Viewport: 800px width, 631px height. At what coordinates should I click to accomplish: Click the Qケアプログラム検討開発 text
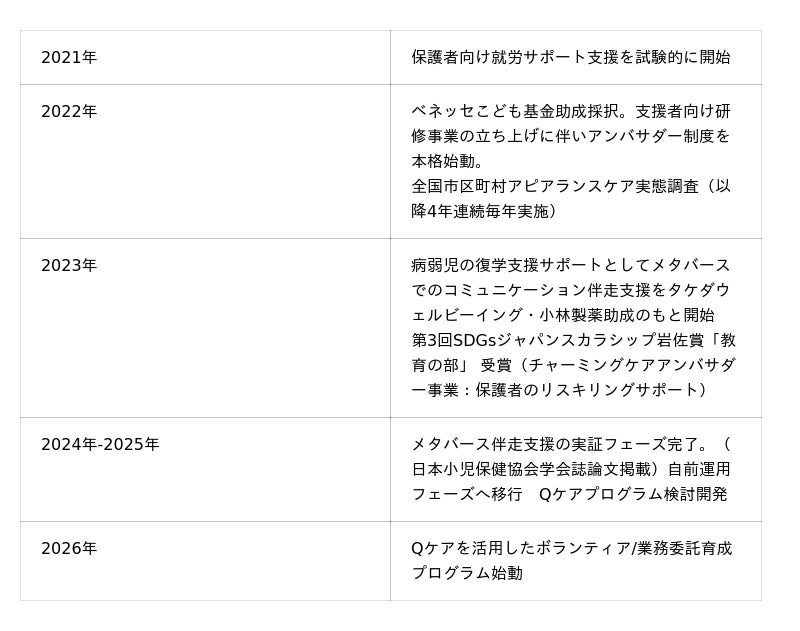coord(633,494)
